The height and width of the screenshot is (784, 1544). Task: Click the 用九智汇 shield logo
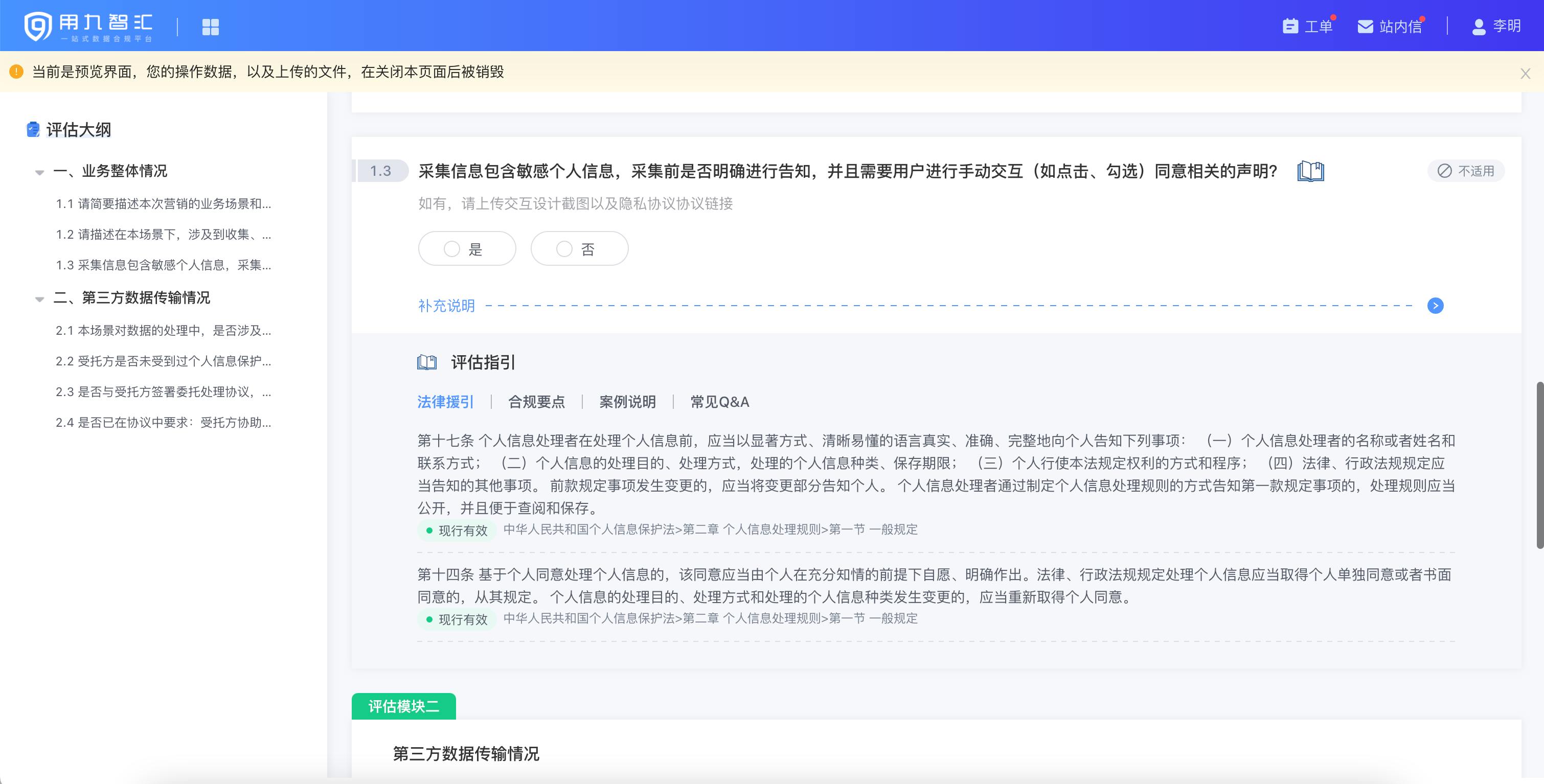pos(38,27)
